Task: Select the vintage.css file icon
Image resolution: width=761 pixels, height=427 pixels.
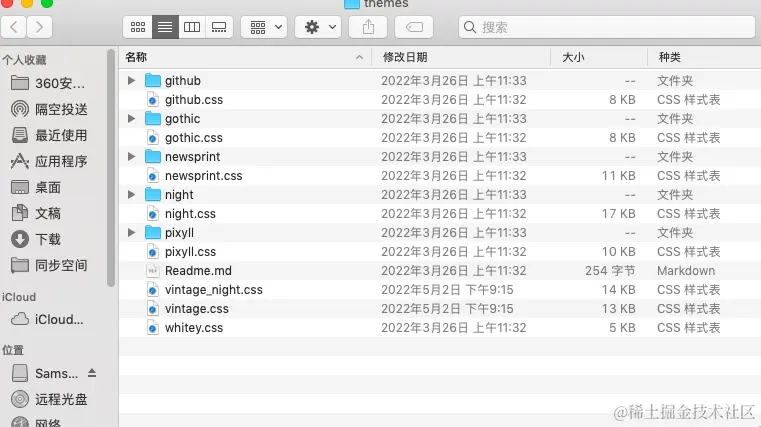Action: click(153, 309)
